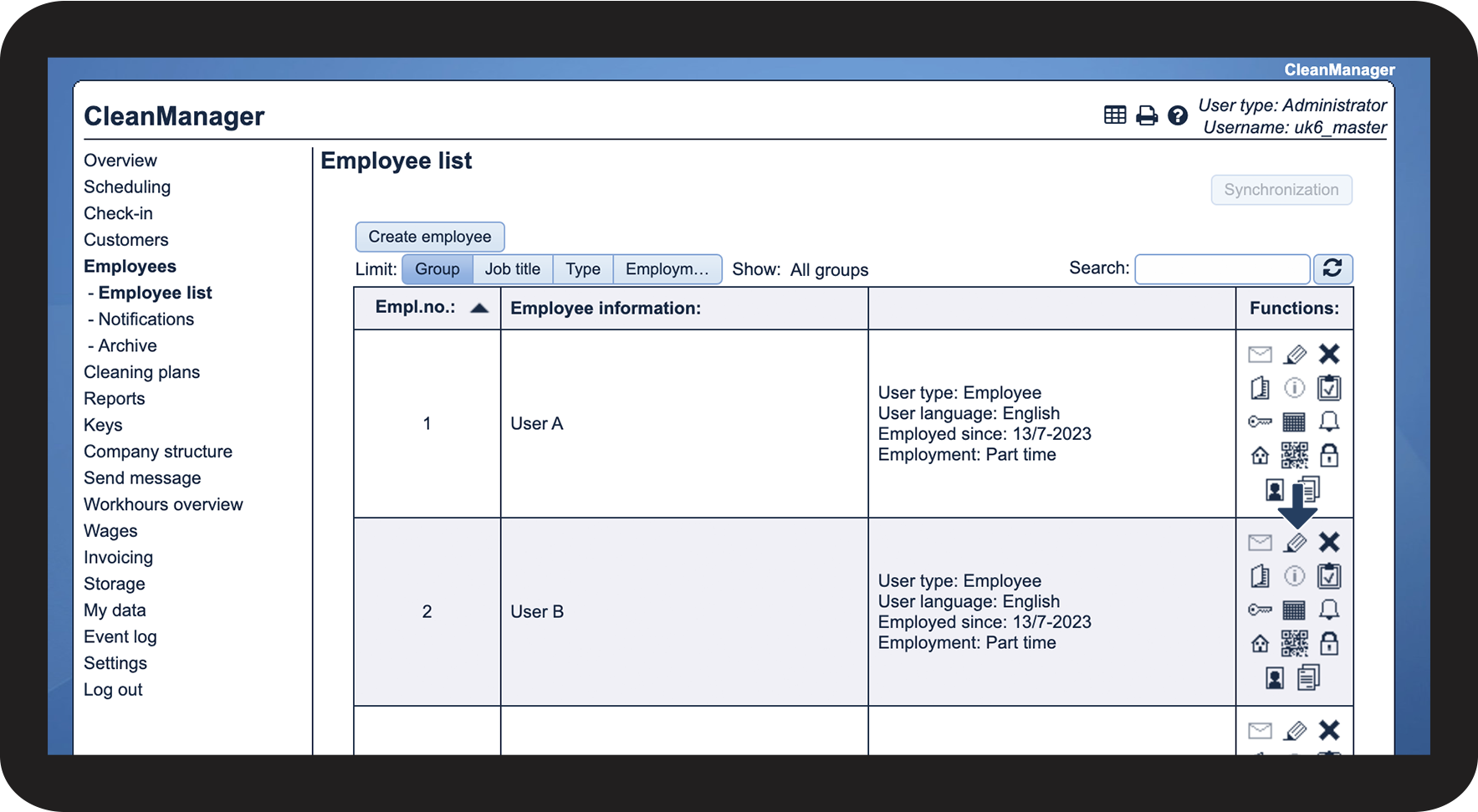
Task: Open the calendar grid icon for User B
Action: (x=1294, y=610)
